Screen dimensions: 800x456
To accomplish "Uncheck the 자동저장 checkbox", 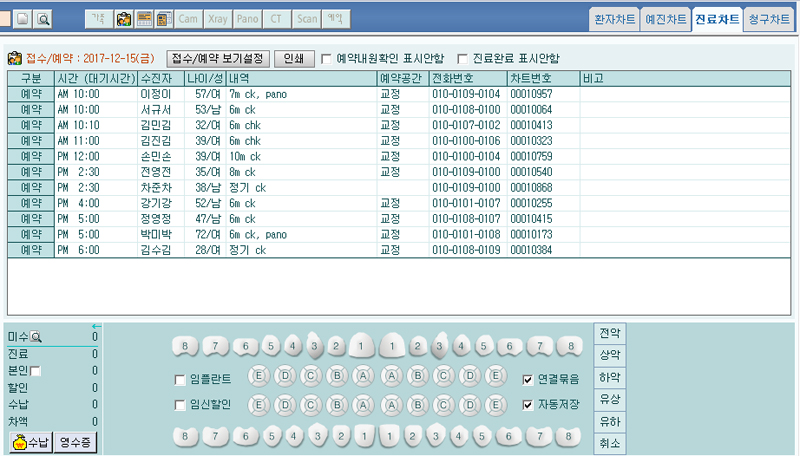I will point(528,405).
